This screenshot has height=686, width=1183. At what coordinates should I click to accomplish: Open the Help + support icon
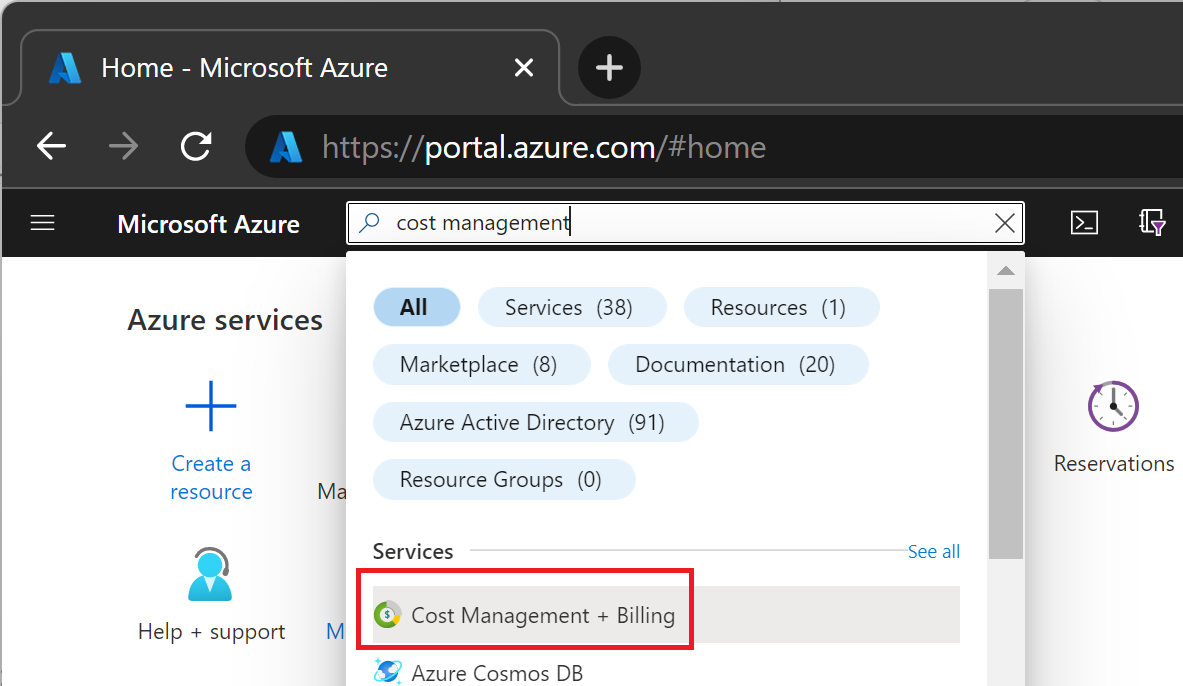pyautogui.click(x=211, y=574)
